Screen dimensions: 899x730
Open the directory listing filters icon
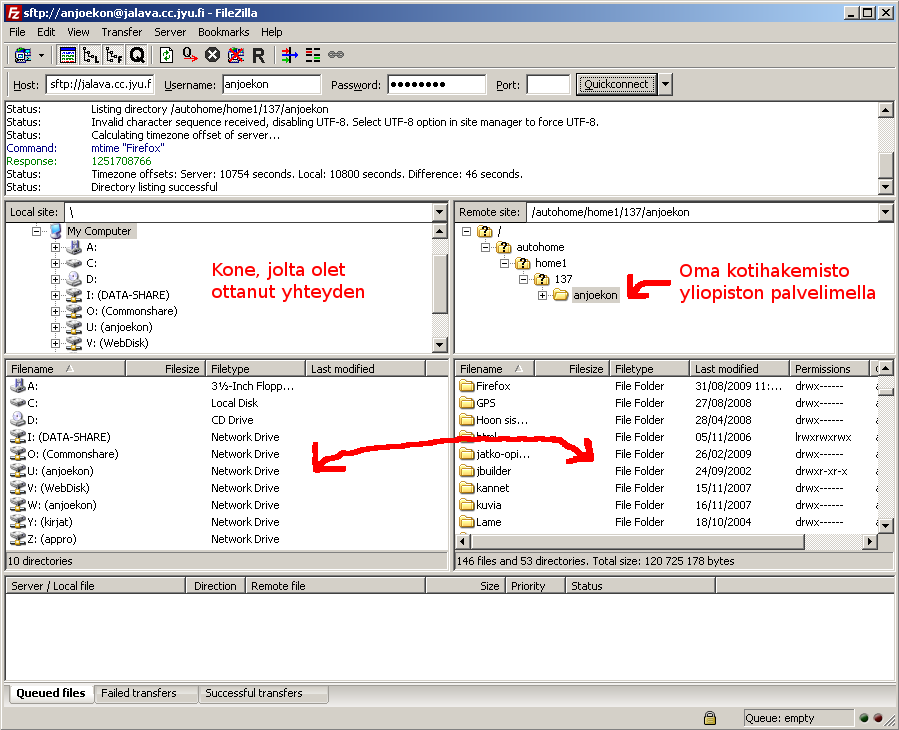pyautogui.click(x=290, y=55)
